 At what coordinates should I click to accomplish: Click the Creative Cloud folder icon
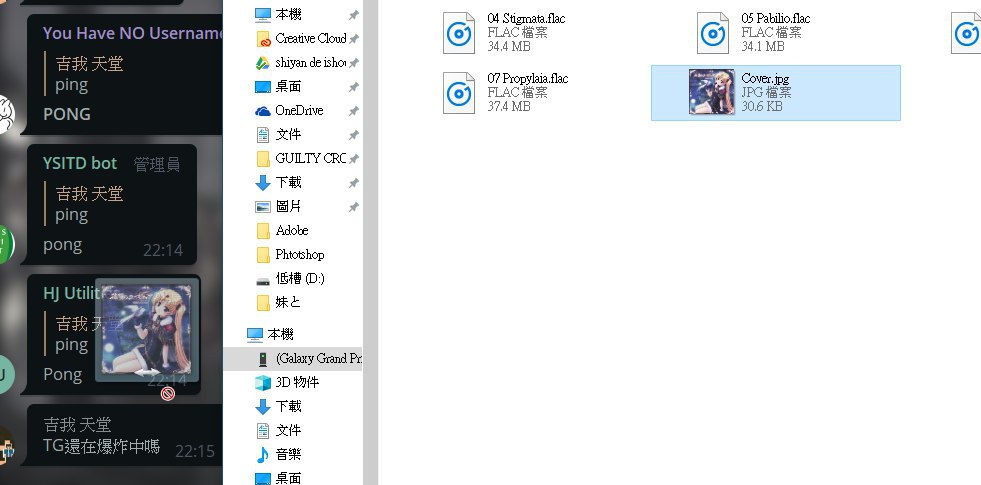coord(263,39)
